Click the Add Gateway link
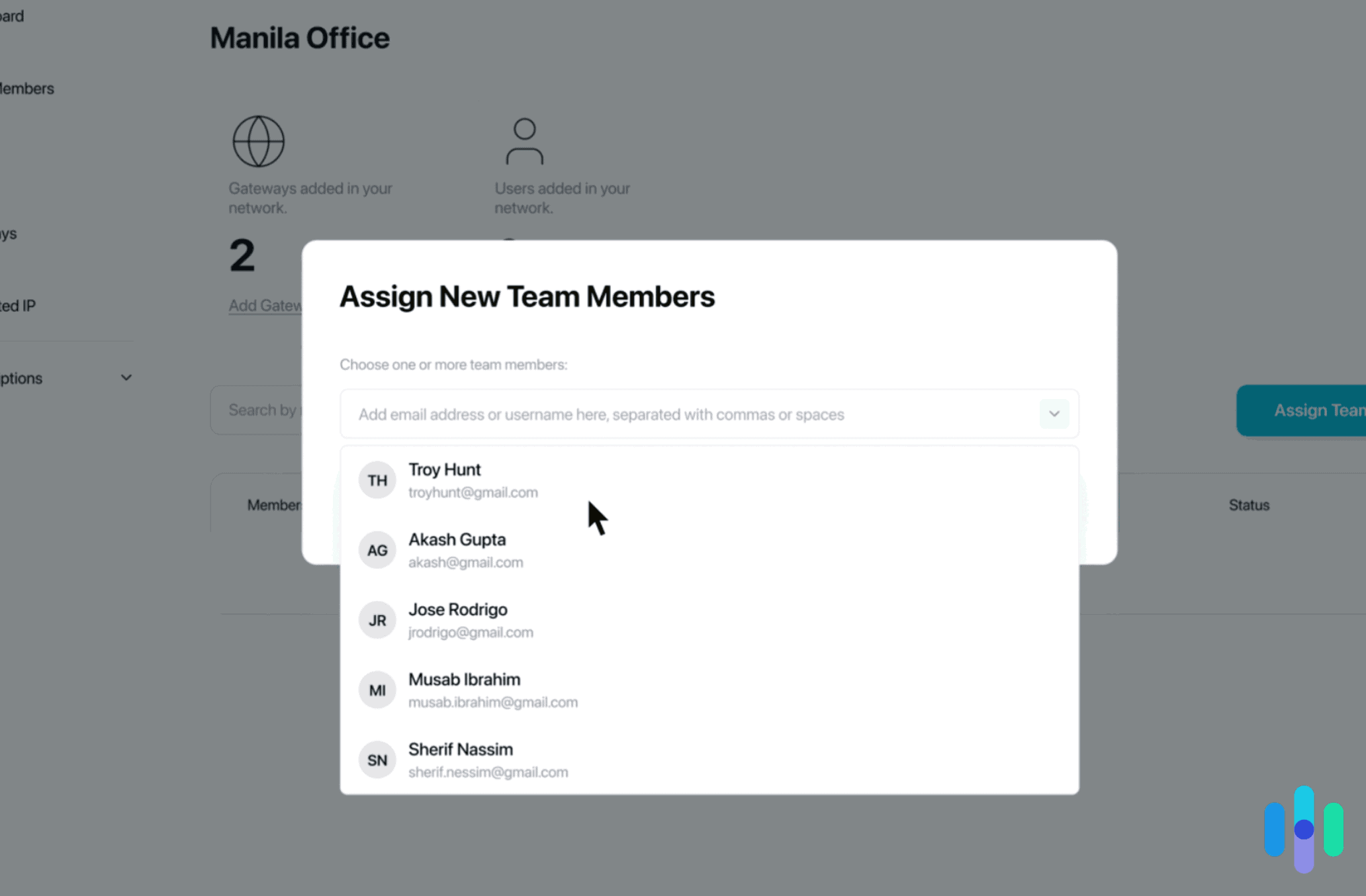The image size is (1366, 896). coord(266,305)
